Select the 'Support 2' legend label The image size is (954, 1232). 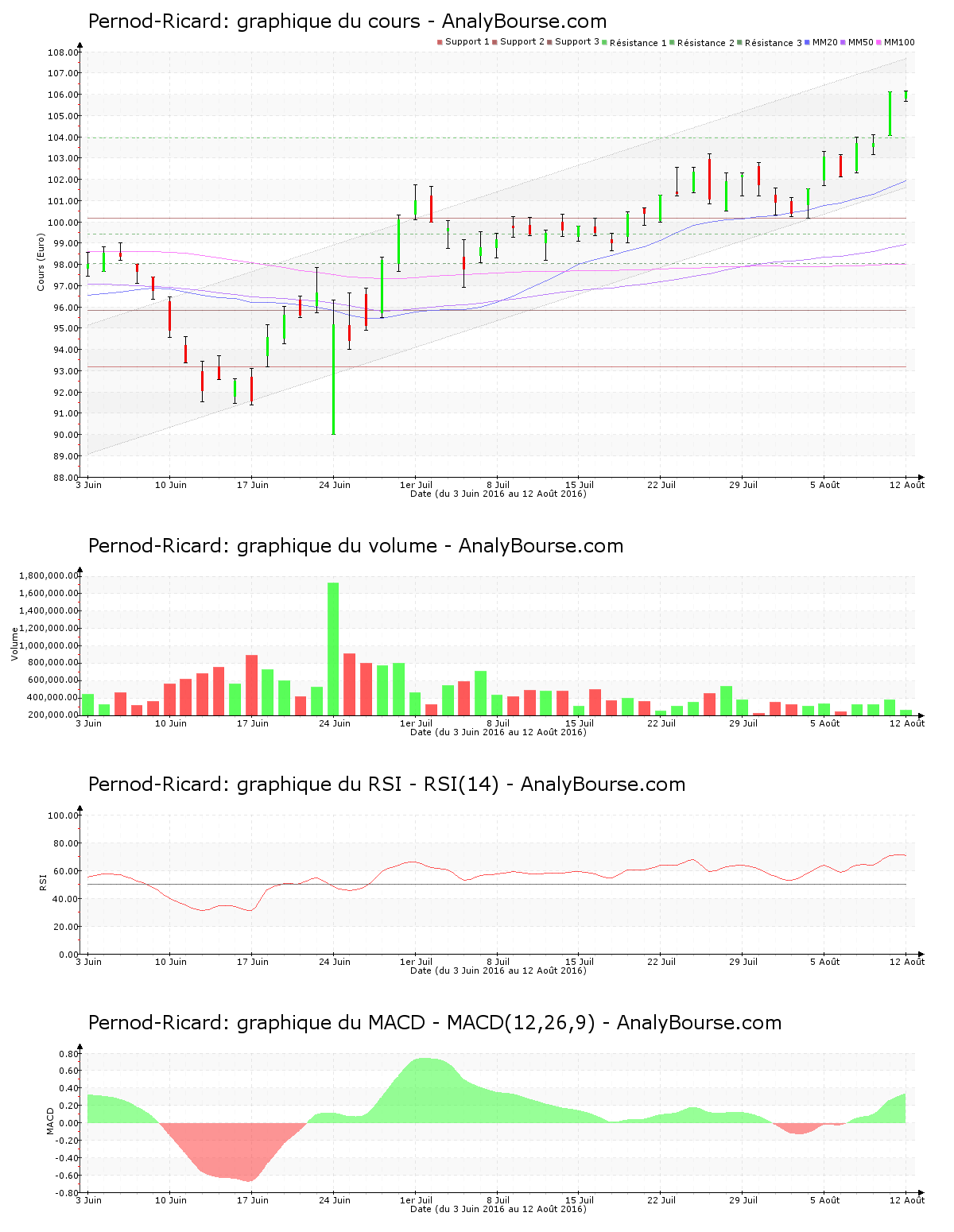522,42
